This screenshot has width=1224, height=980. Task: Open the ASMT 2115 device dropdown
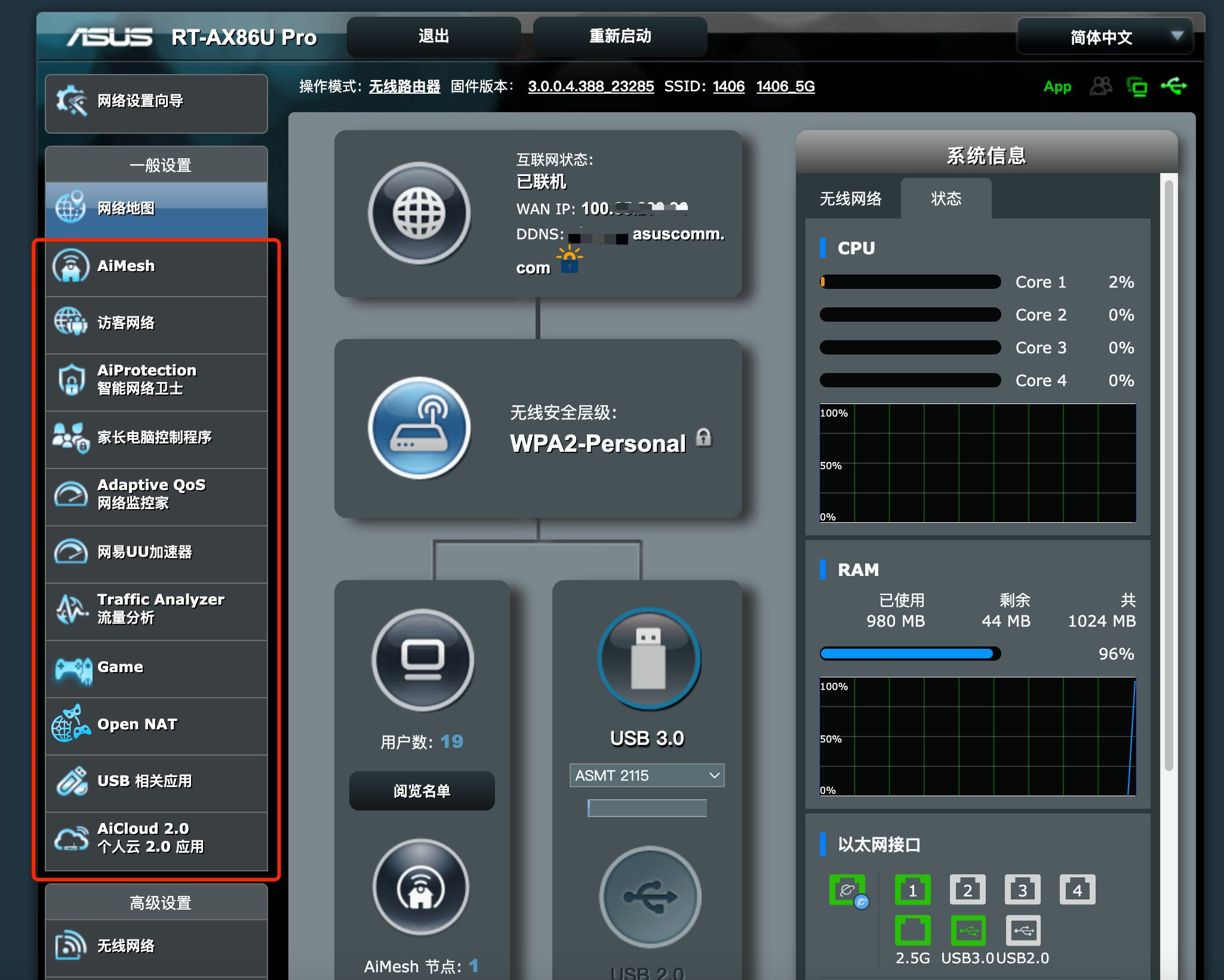647,775
